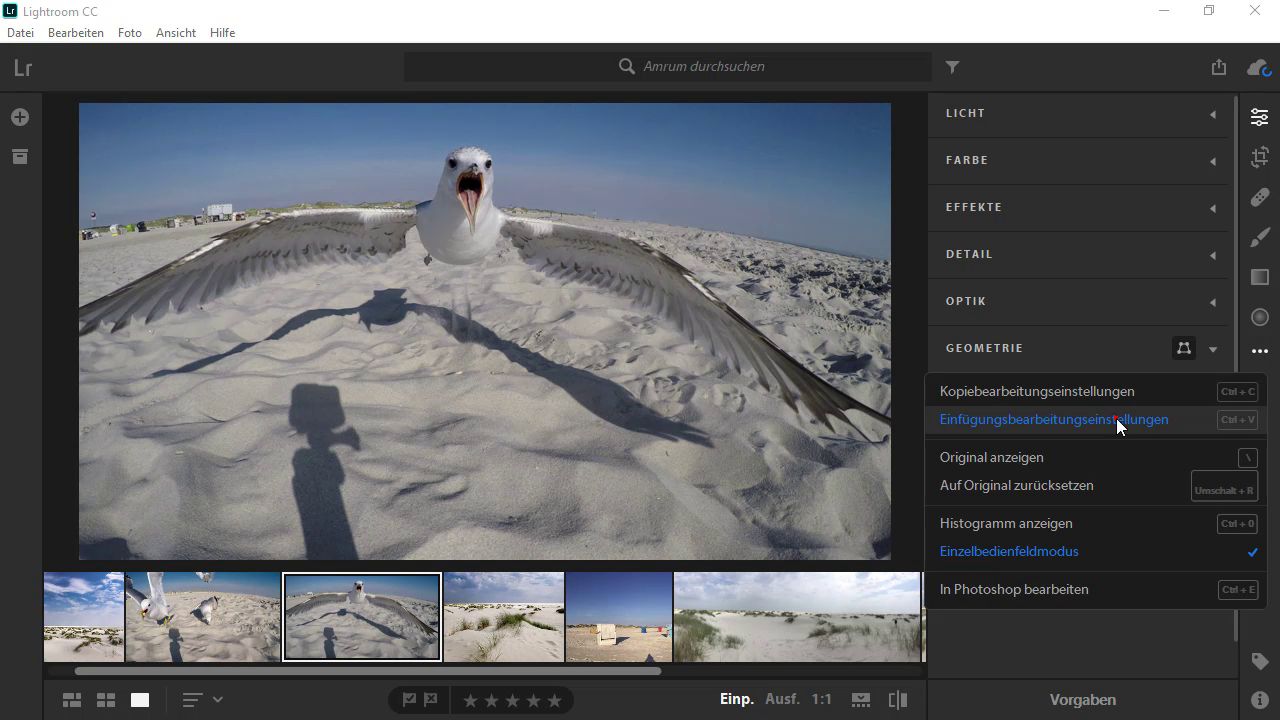
Task: Open the Add Photos plus icon
Action: click(20, 118)
